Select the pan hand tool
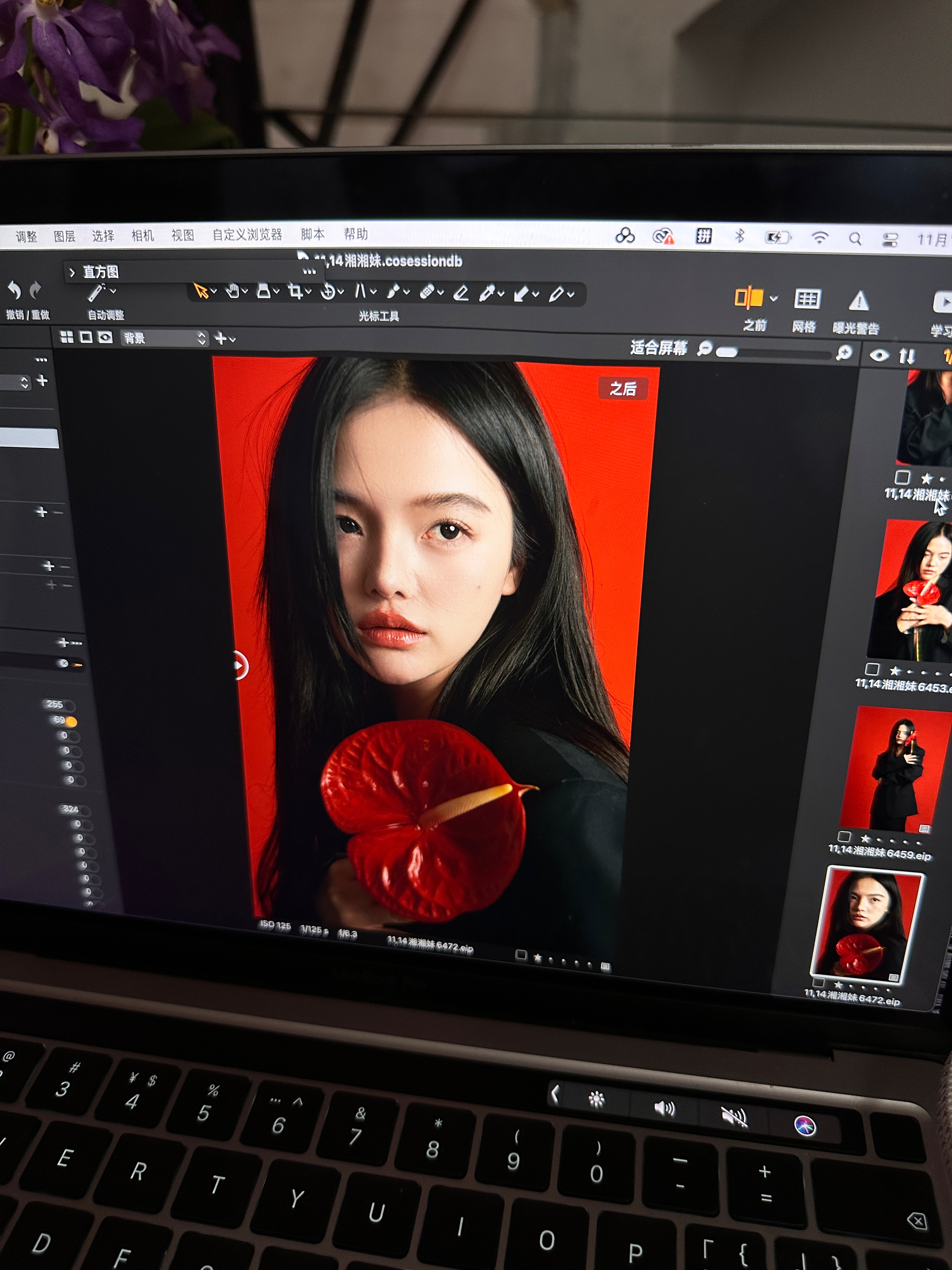This screenshot has height=1270, width=952. pos(232,292)
